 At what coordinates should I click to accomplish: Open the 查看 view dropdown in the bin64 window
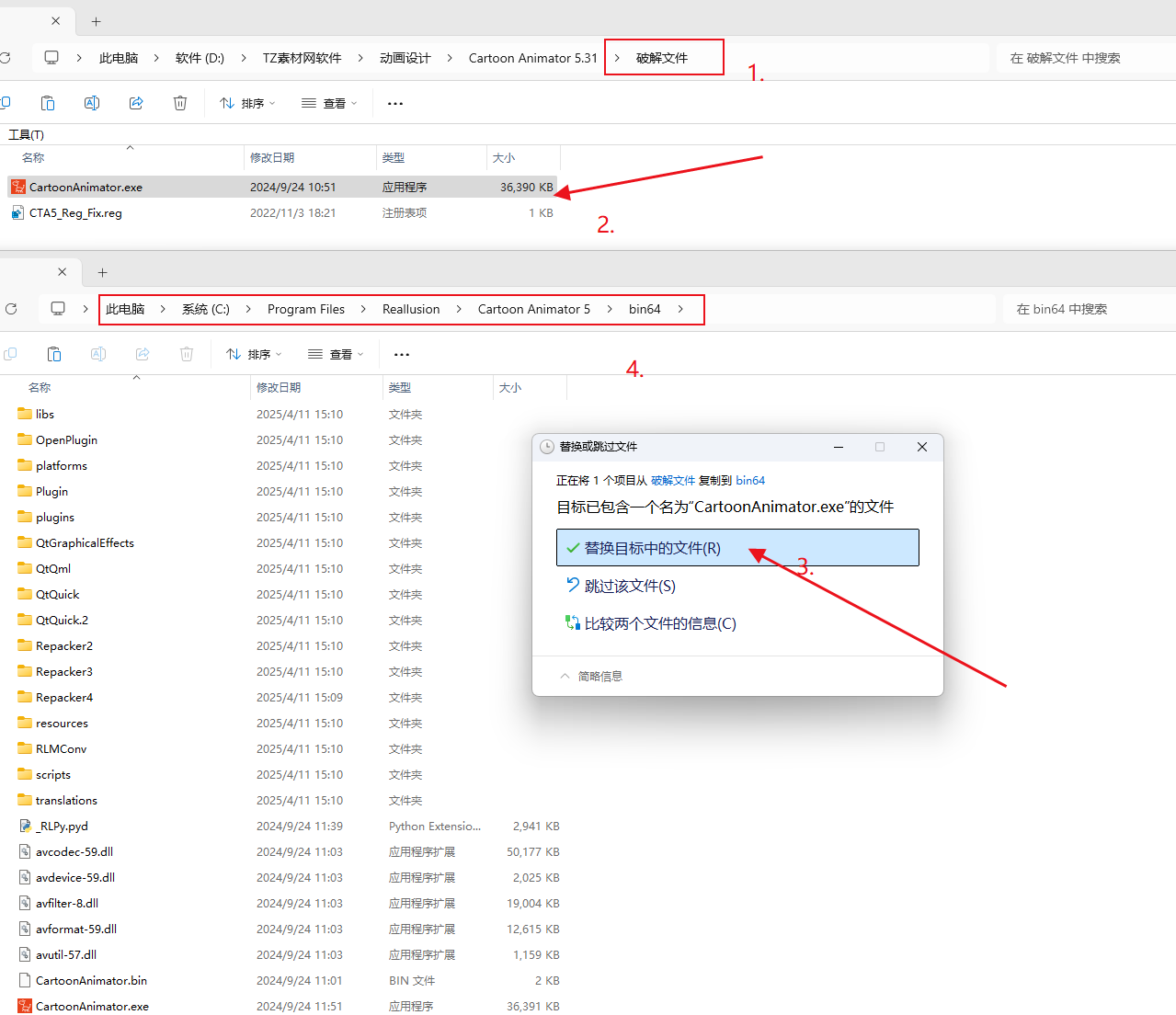(x=336, y=355)
